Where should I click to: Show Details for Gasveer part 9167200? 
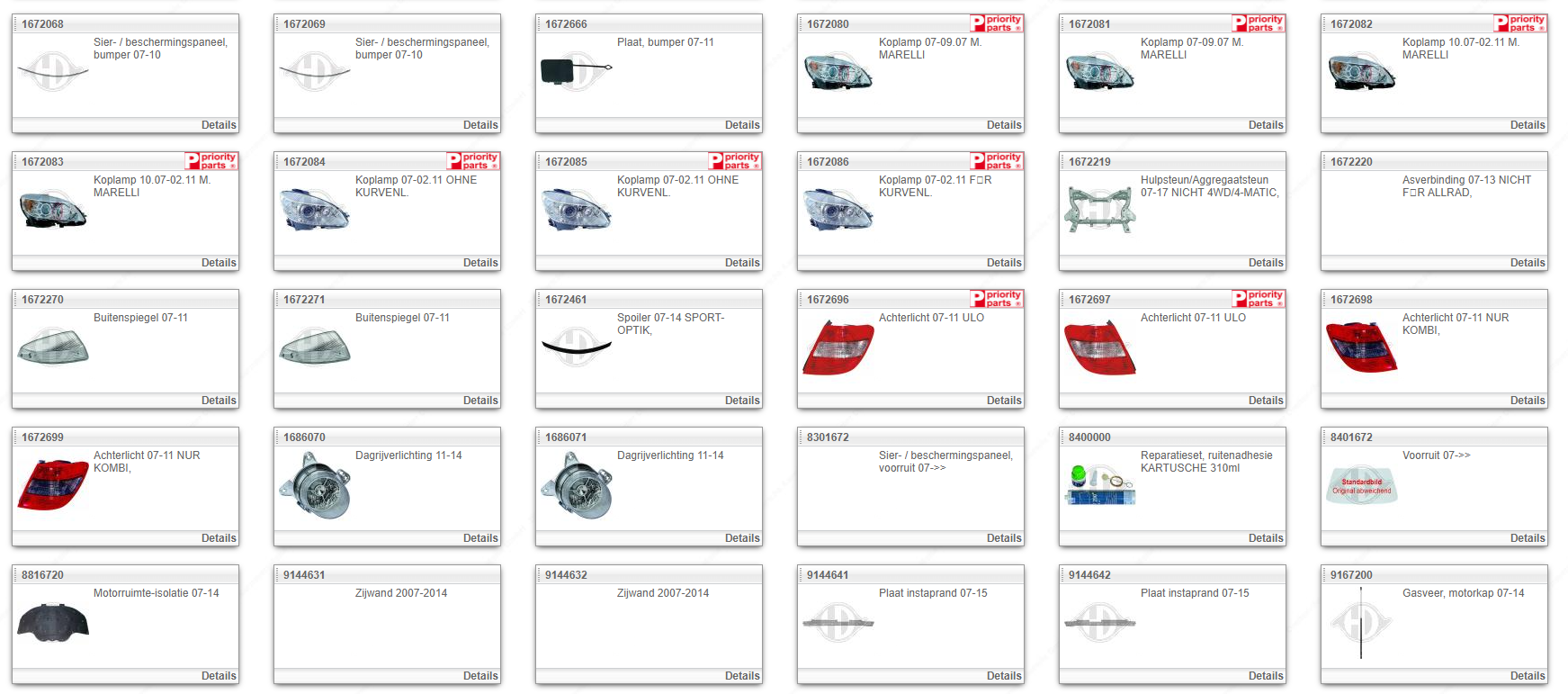coord(1528,676)
